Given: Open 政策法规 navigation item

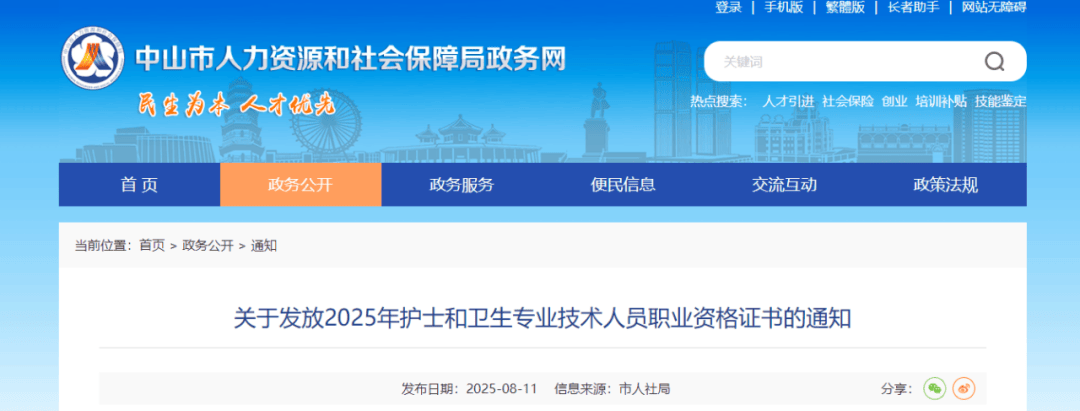Looking at the screenshot, I should (x=945, y=185).
